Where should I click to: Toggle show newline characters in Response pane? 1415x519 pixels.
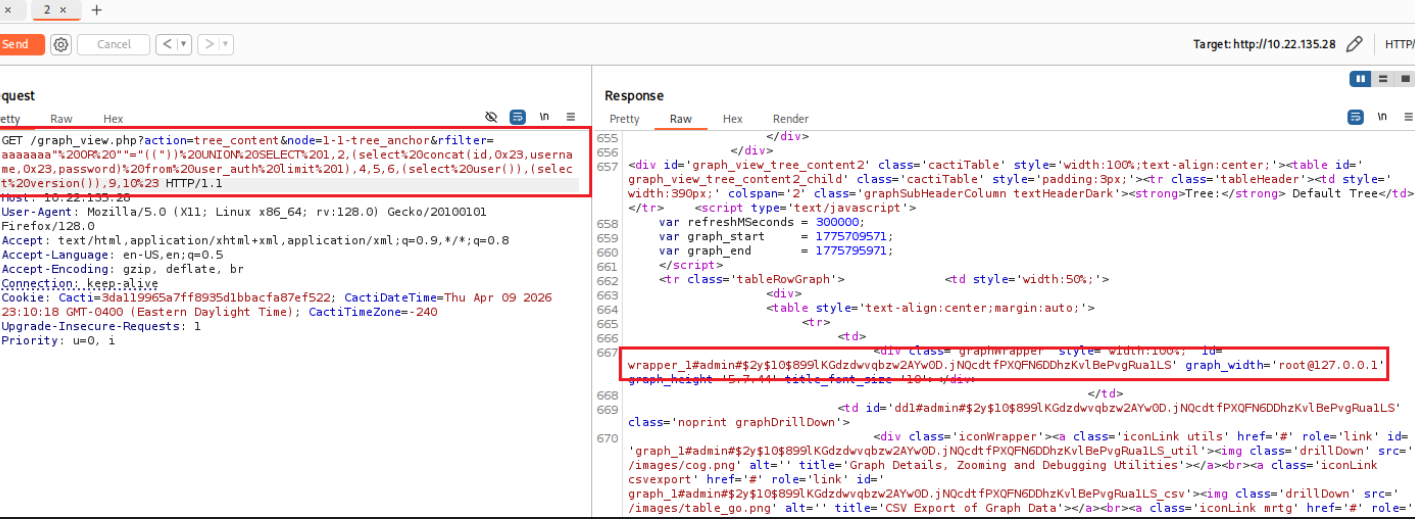(x=1383, y=117)
